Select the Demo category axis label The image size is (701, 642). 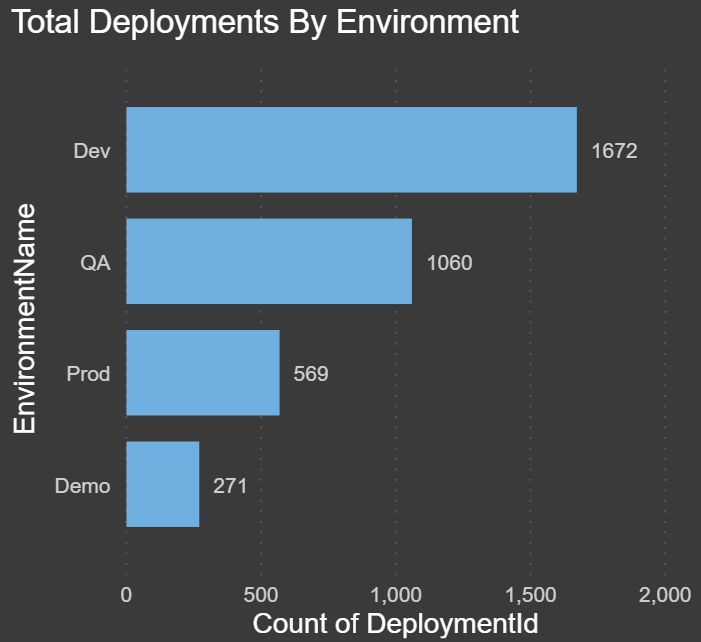click(x=83, y=486)
